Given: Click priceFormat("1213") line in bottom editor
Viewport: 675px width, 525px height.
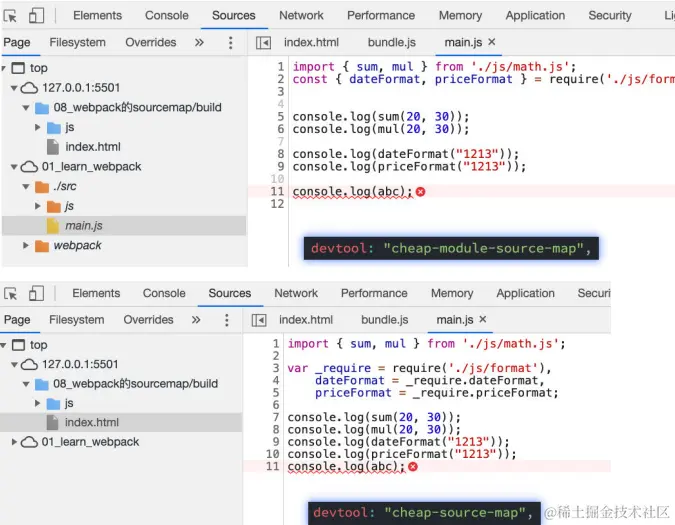Looking at the screenshot, I should (402, 454).
